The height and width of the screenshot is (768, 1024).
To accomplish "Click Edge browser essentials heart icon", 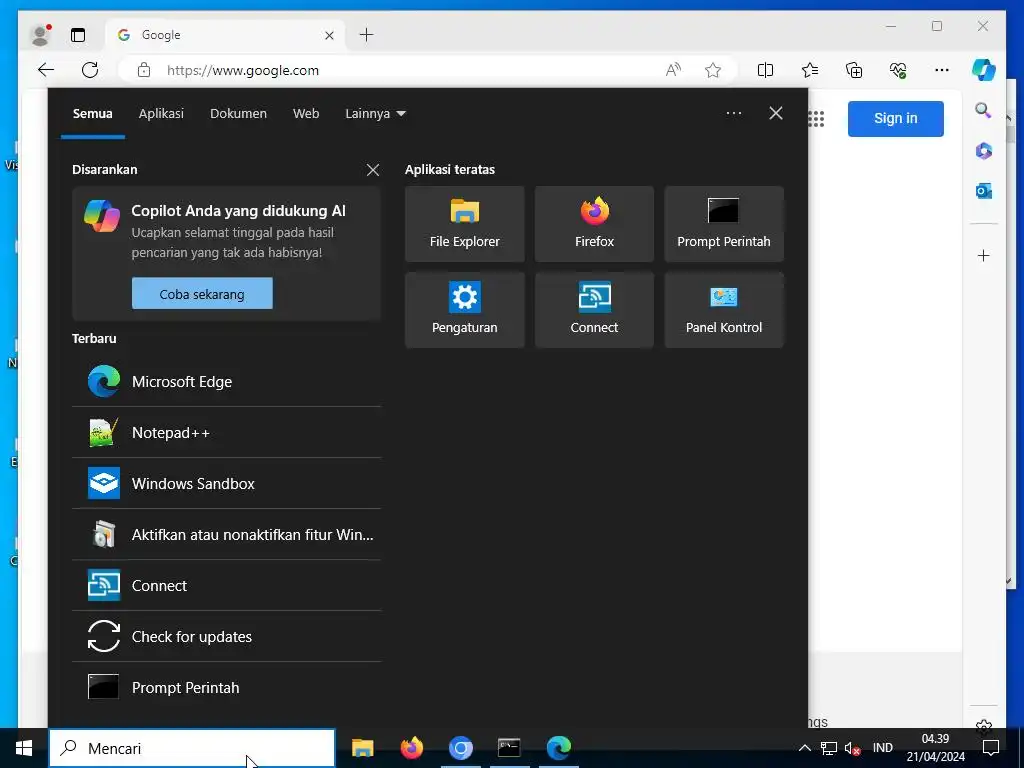I will click(x=898, y=70).
